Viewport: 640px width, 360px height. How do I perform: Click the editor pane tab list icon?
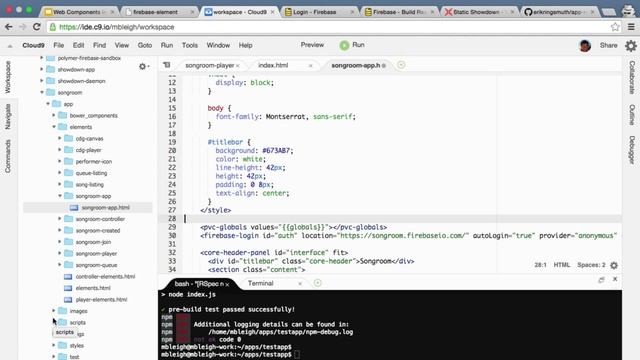tap(167, 65)
